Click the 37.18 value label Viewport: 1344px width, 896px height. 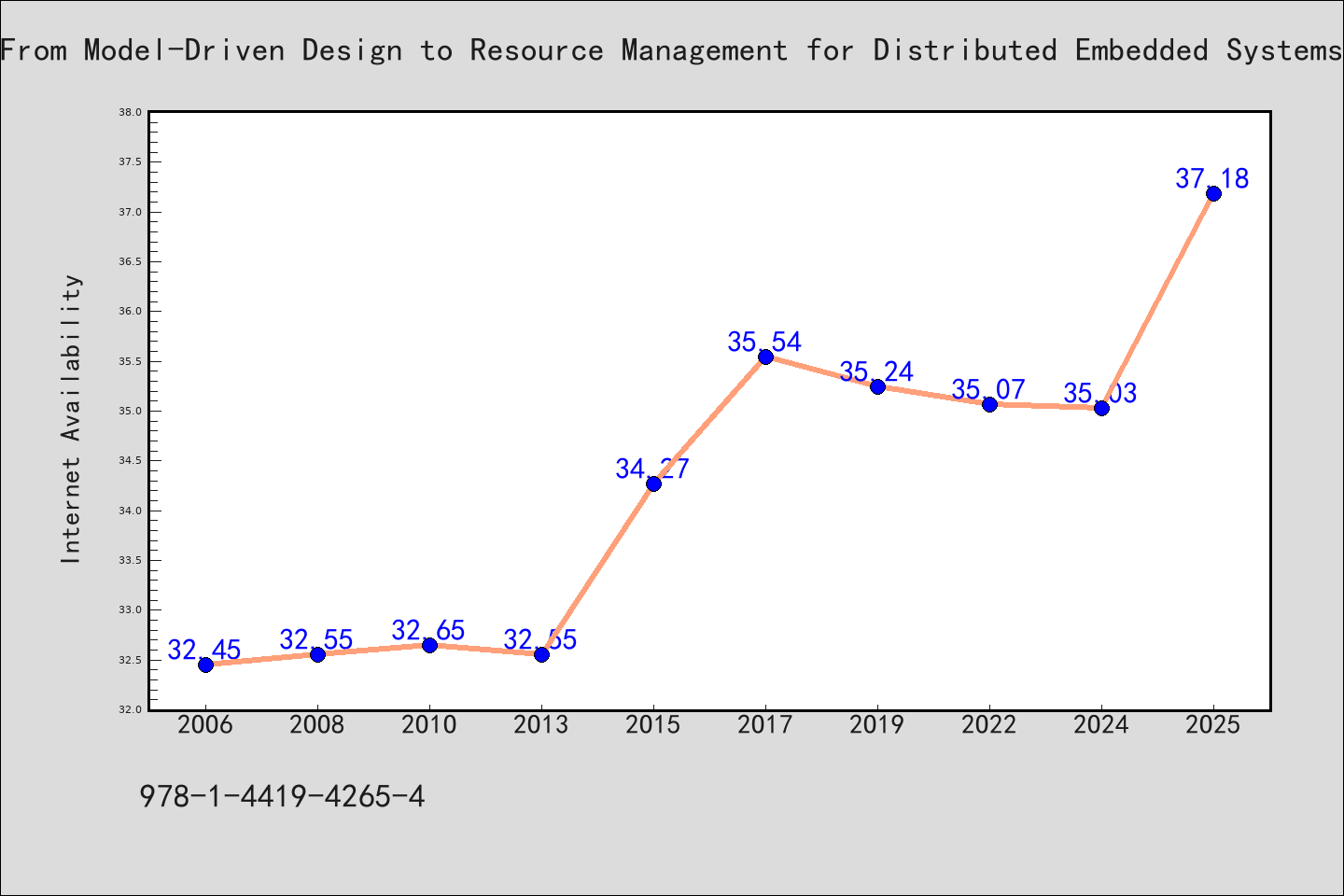[x=1212, y=178]
